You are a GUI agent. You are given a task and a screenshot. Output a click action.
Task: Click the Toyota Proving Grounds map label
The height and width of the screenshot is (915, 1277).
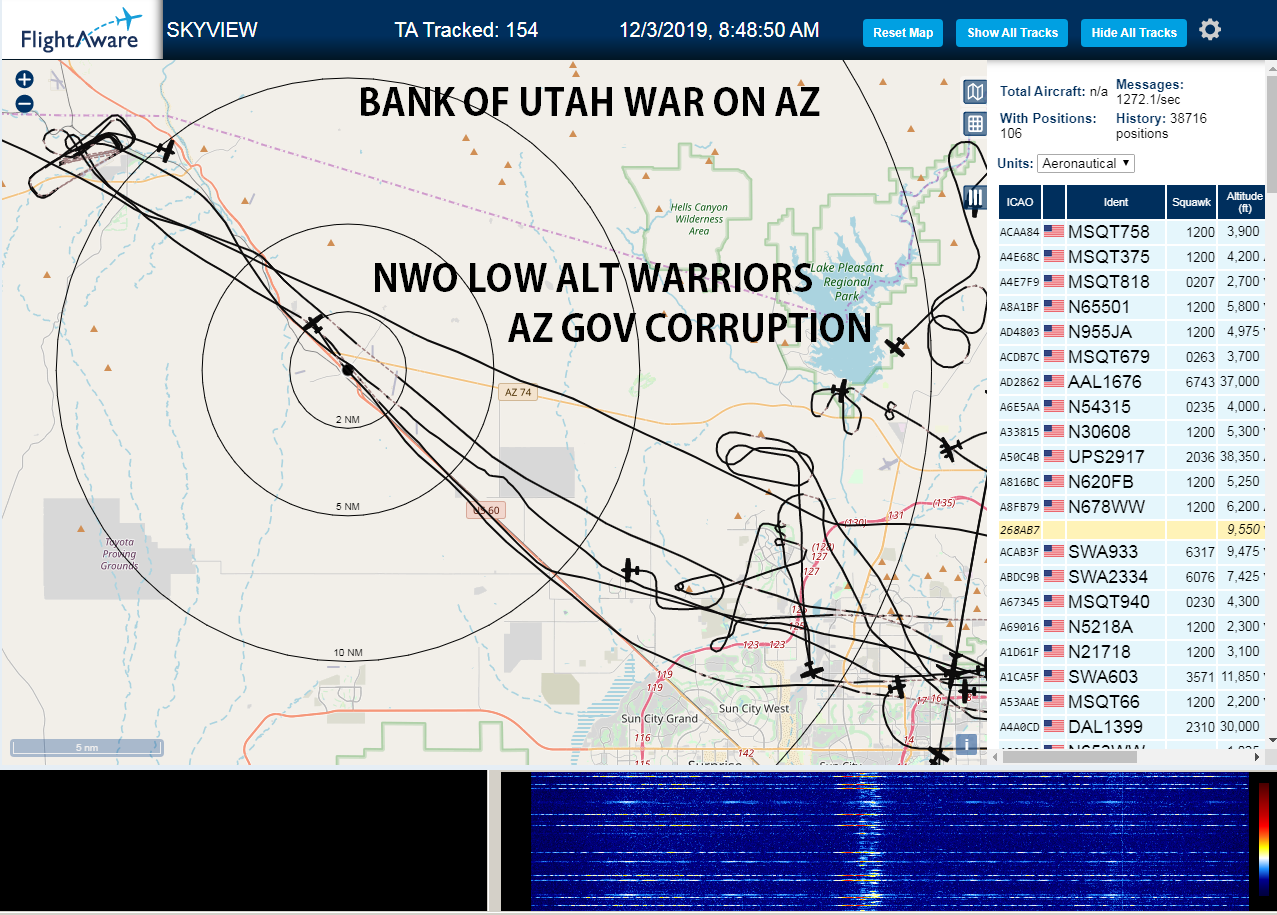[119, 554]
